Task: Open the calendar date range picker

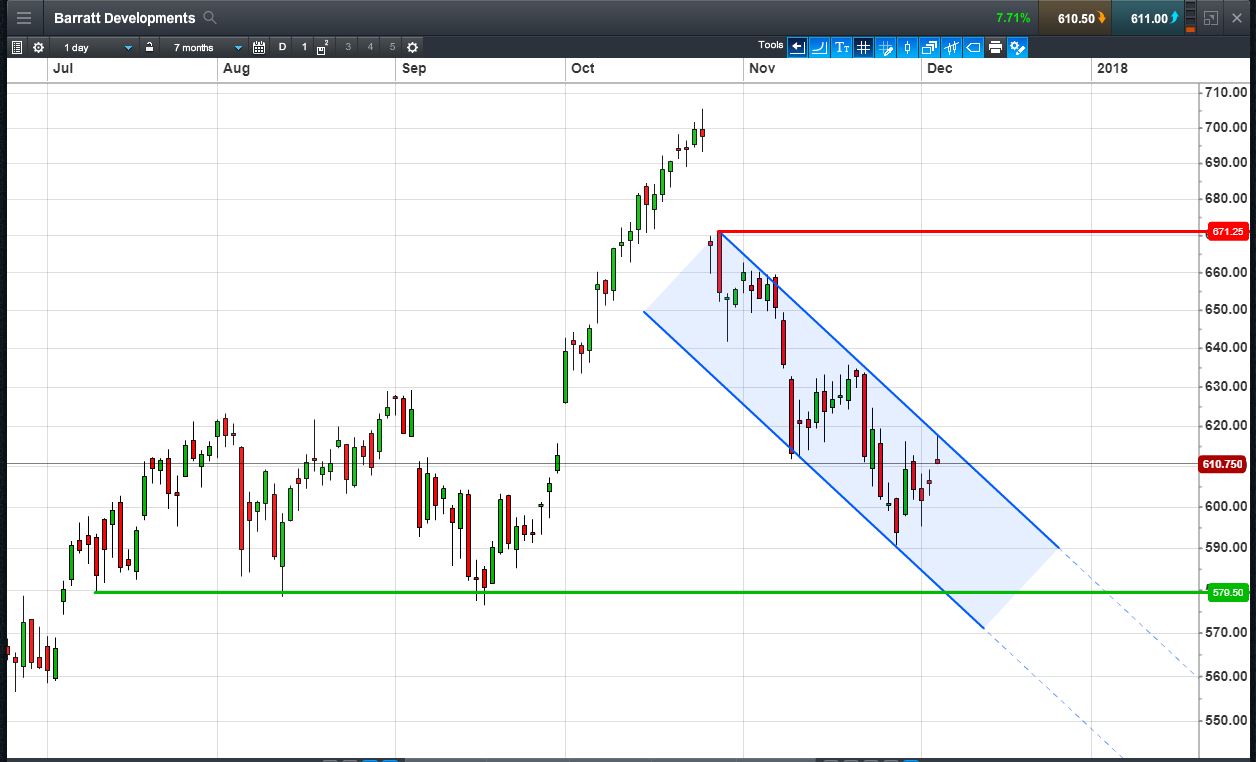Action: tap(259, 47)
